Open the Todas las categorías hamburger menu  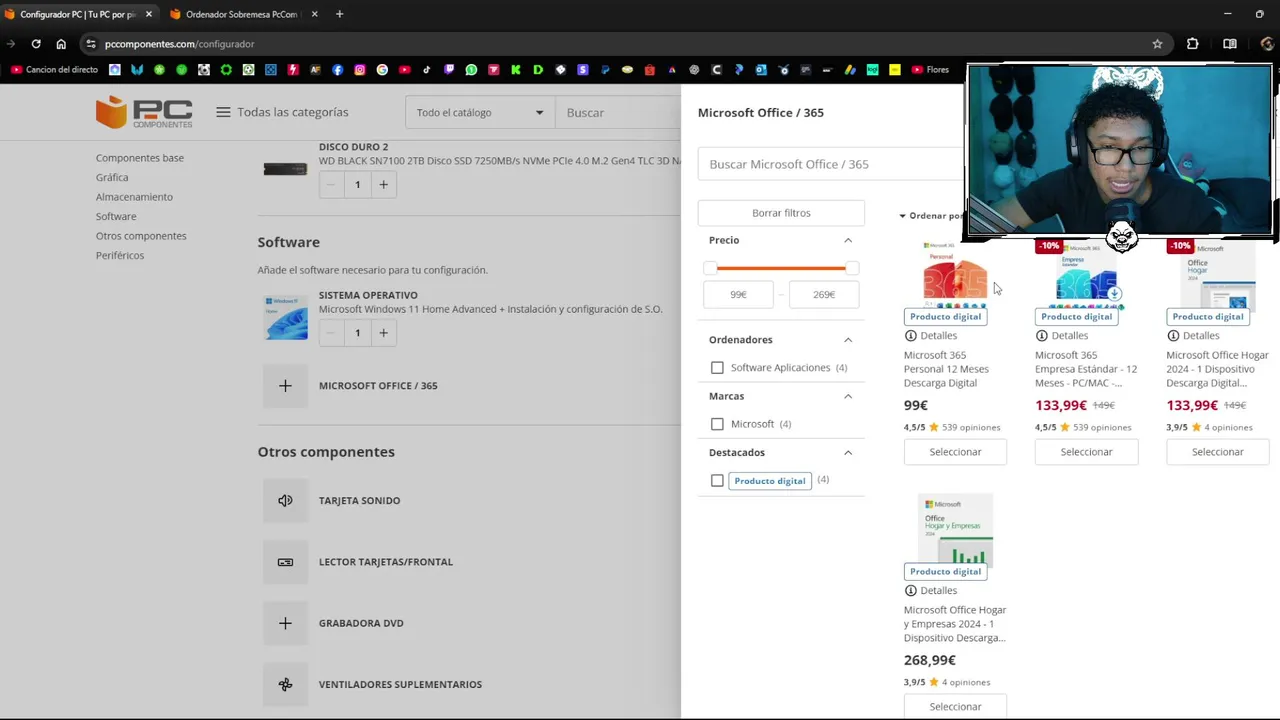coord(223,112)
